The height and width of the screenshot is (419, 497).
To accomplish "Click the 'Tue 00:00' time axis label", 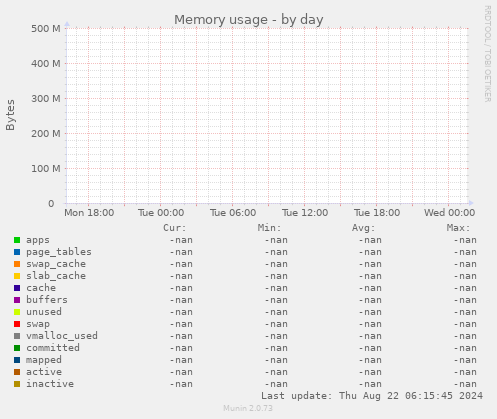I will (x=161, y=213).
